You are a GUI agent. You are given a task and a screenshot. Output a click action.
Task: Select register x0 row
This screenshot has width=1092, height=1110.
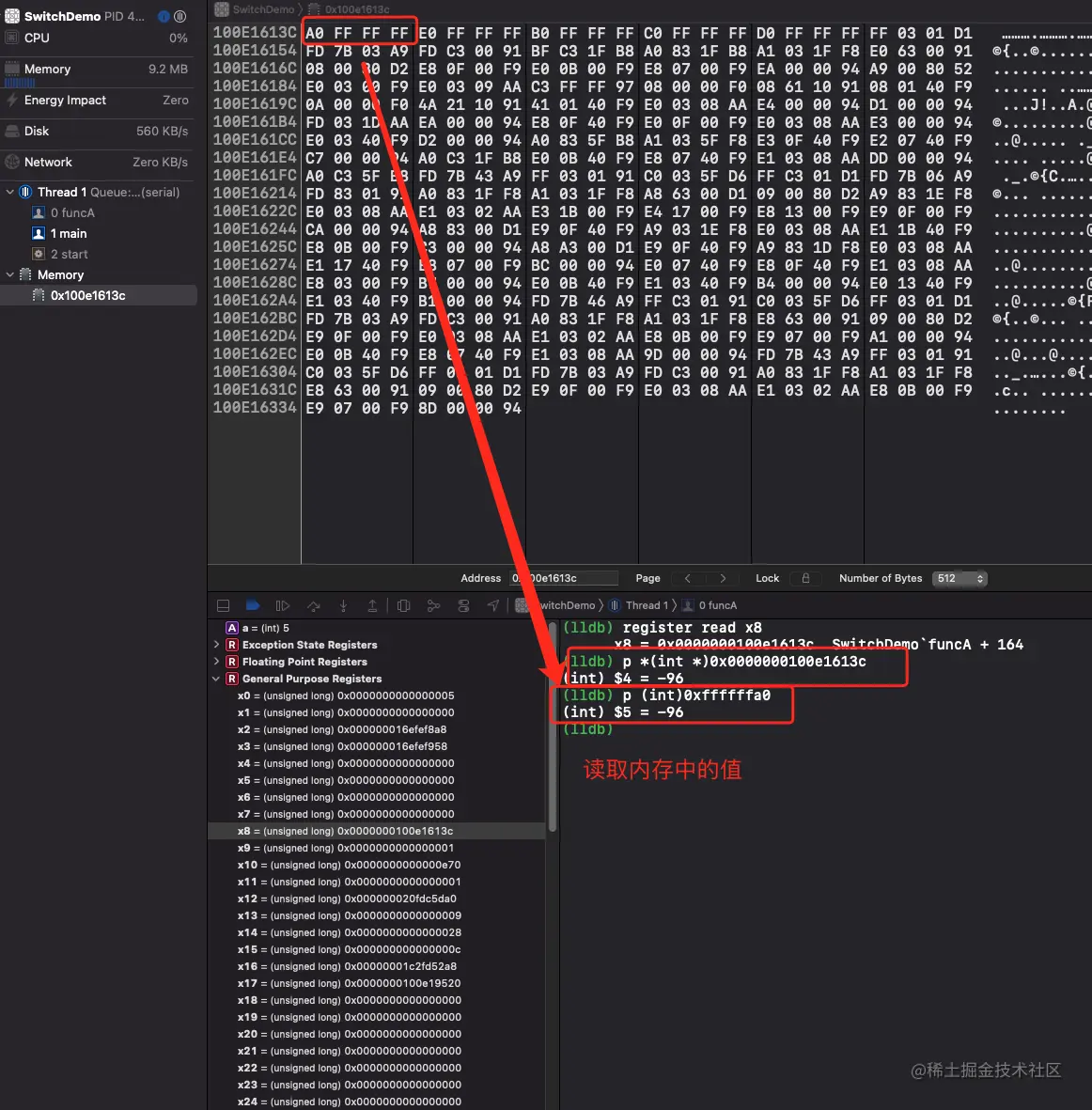click(x=378, y=696)
